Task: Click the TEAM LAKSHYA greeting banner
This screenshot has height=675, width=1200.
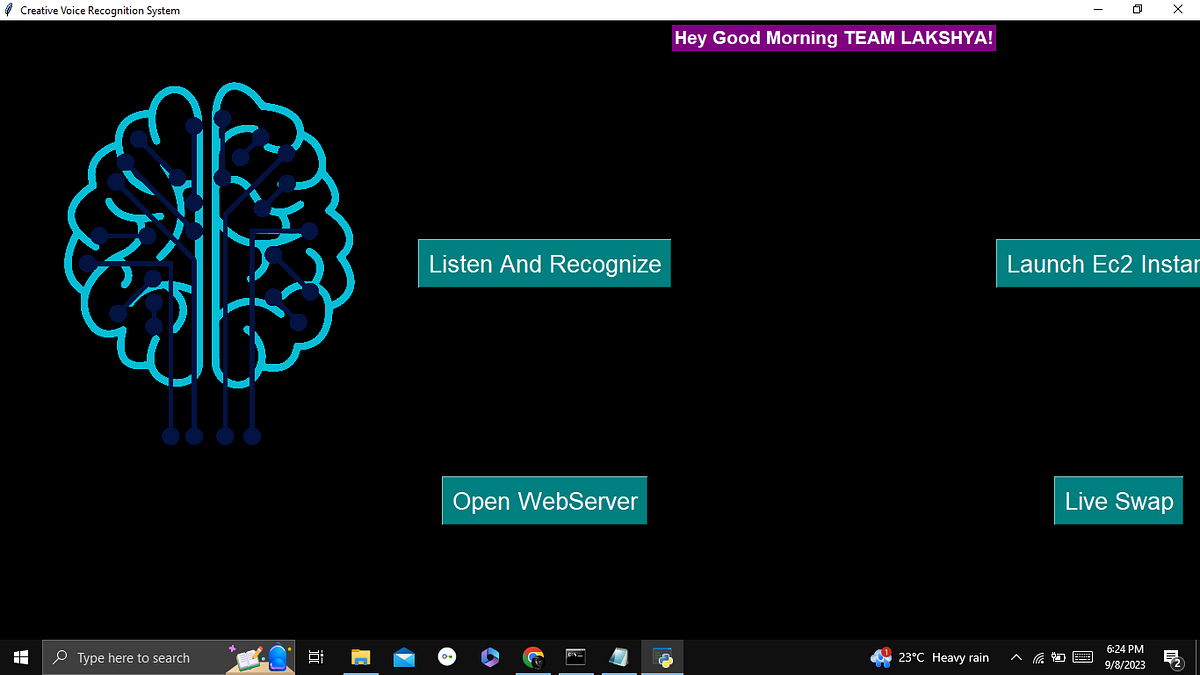Action: click(x=833, y=37)
